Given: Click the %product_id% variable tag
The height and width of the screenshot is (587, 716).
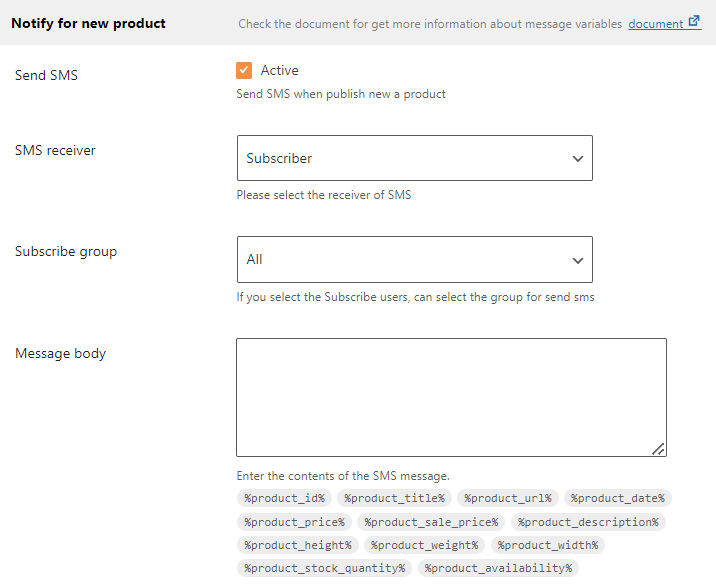Looking at the screenshot, I should [x=284, y=498].
